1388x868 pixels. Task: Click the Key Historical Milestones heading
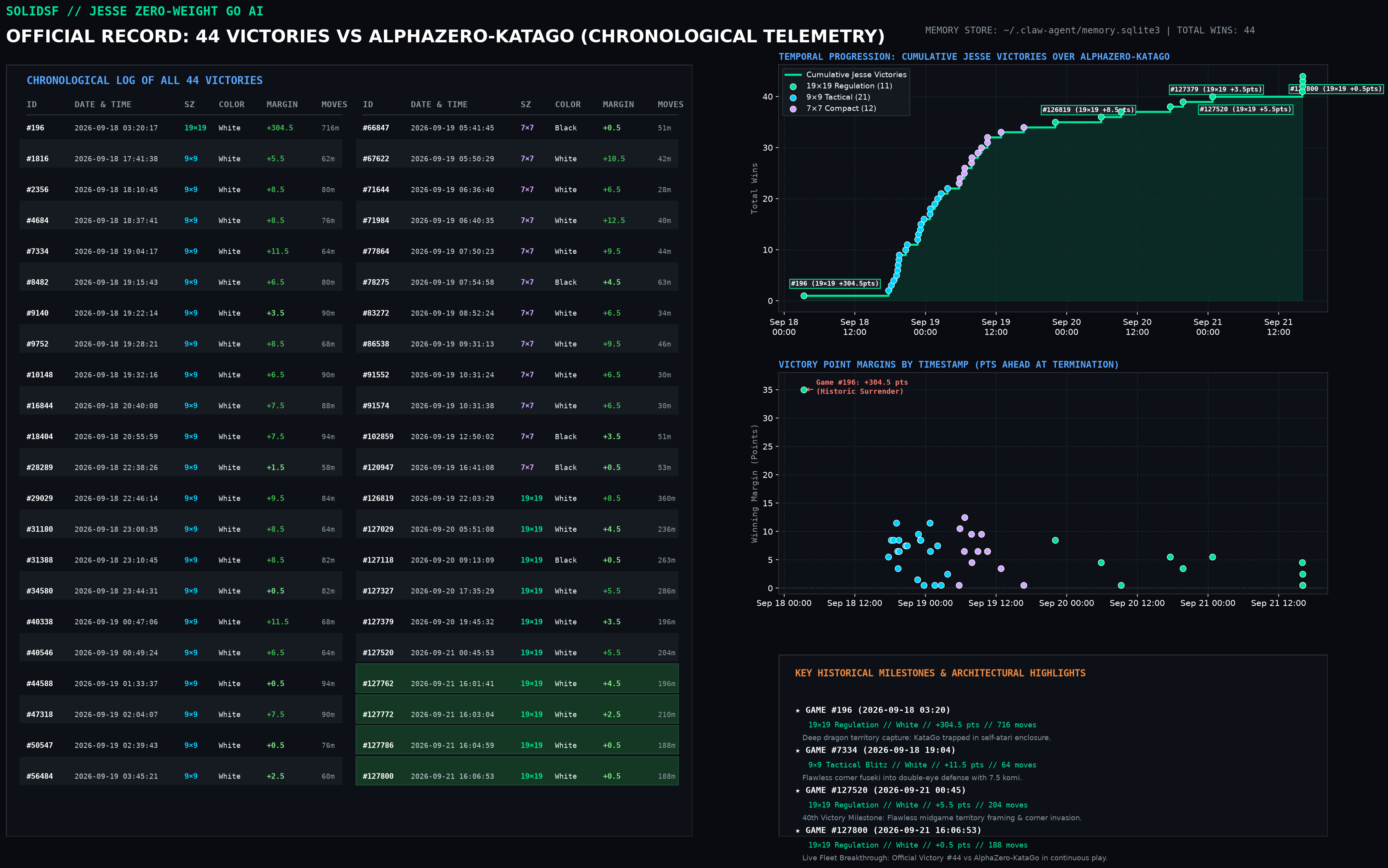coord(940,673)
